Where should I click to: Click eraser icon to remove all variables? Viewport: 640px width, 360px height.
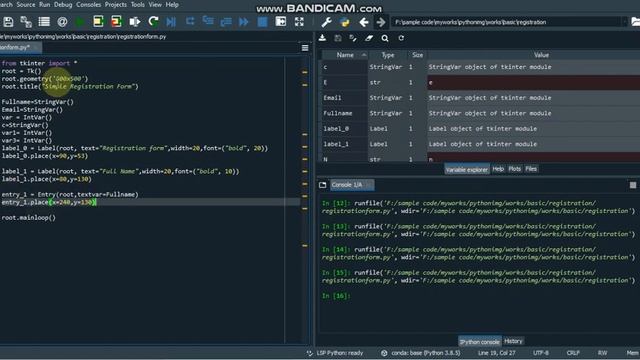(369, 38)
